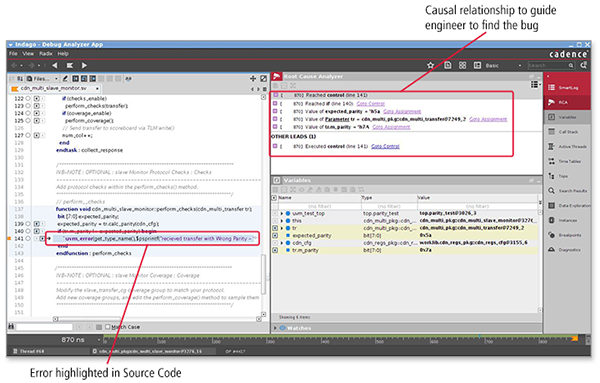The image size is (600, 383).
Task: Open the RCA sidebar panel
Action: [x=567, y=102]
